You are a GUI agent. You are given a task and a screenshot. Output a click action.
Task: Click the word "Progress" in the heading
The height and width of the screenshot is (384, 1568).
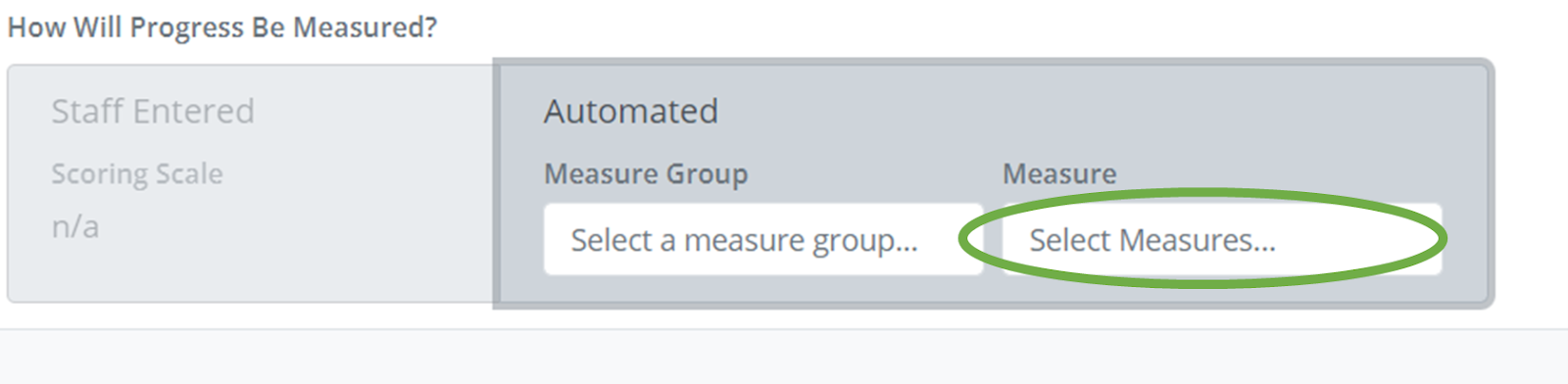tap(186, 27)
